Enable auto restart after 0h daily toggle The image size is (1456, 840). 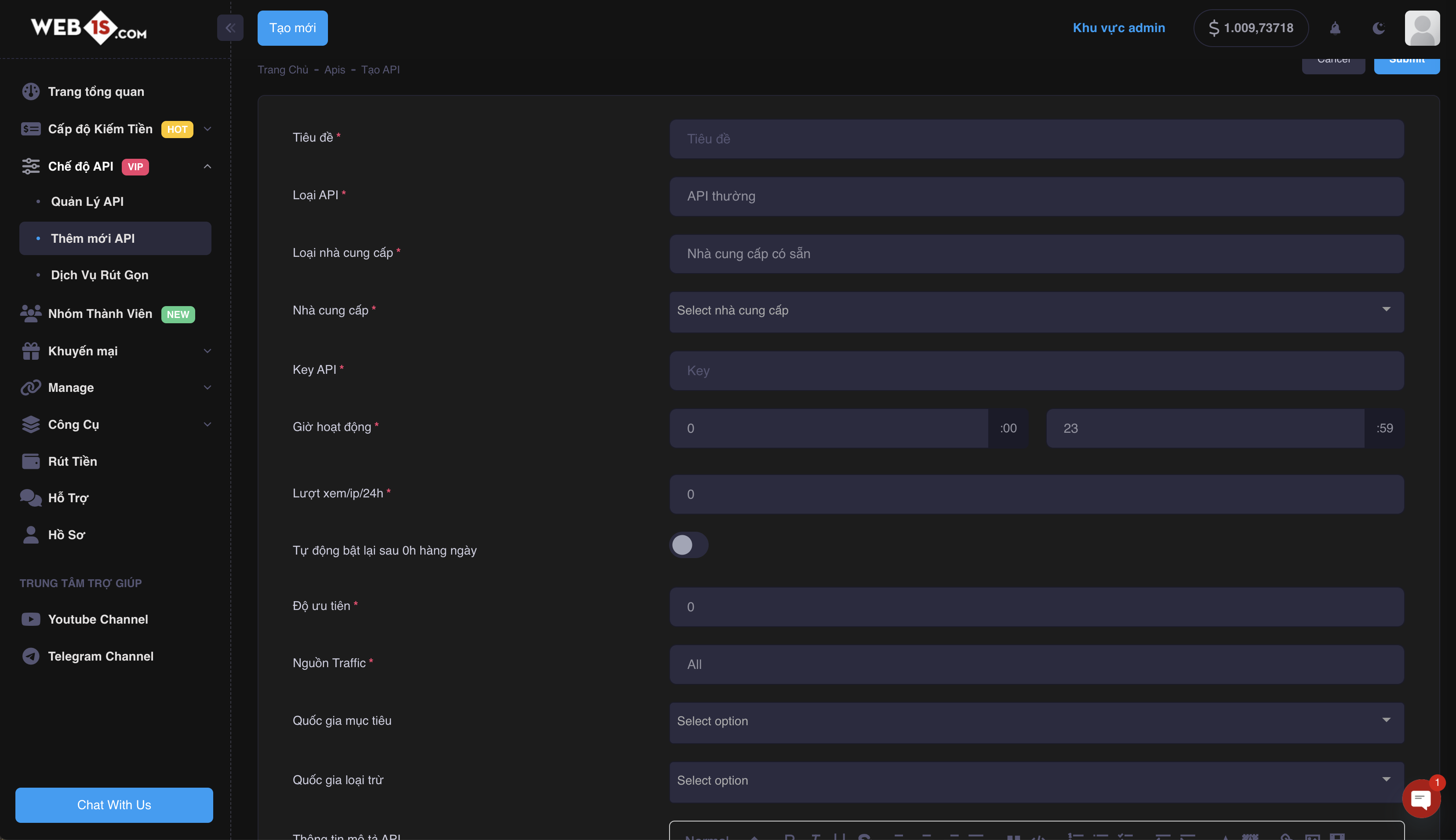pos(688,544)
